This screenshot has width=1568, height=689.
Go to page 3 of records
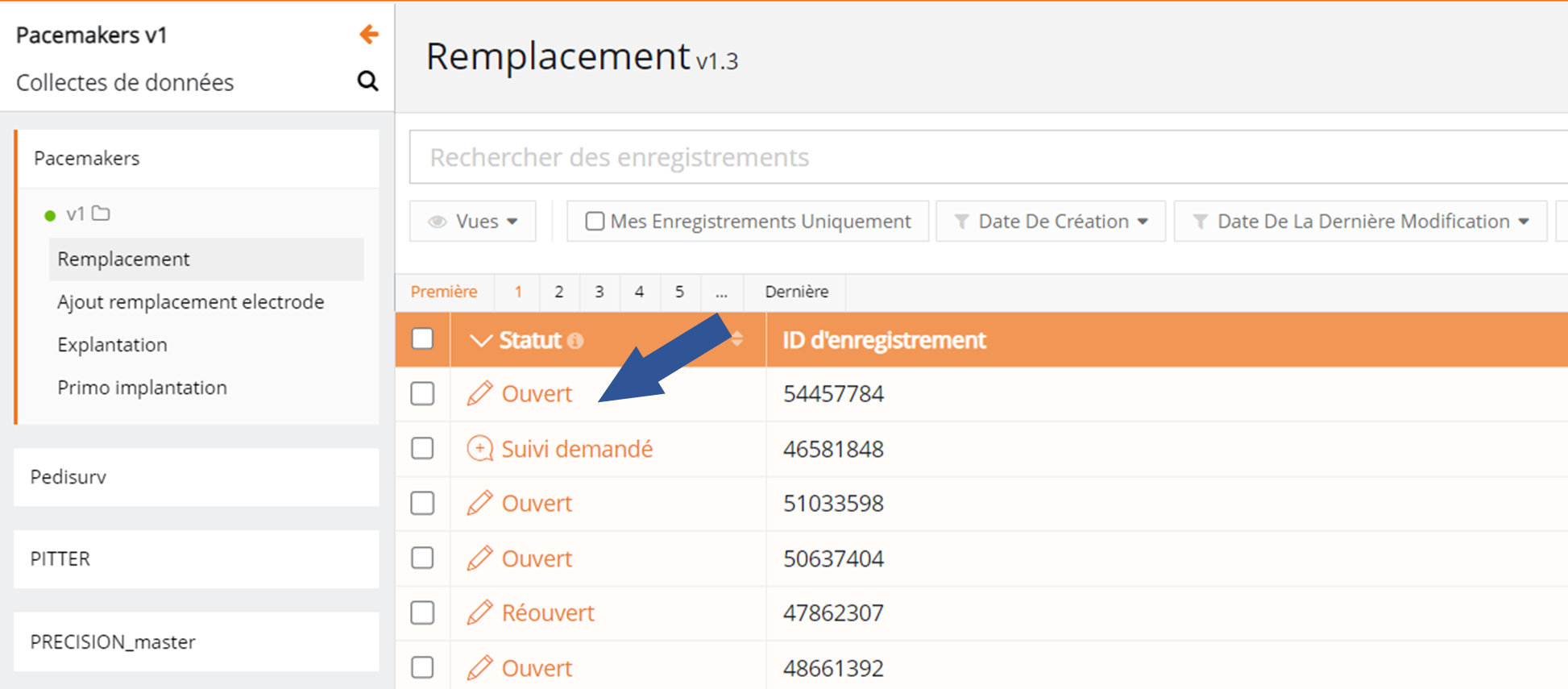(x=599, y=292)
